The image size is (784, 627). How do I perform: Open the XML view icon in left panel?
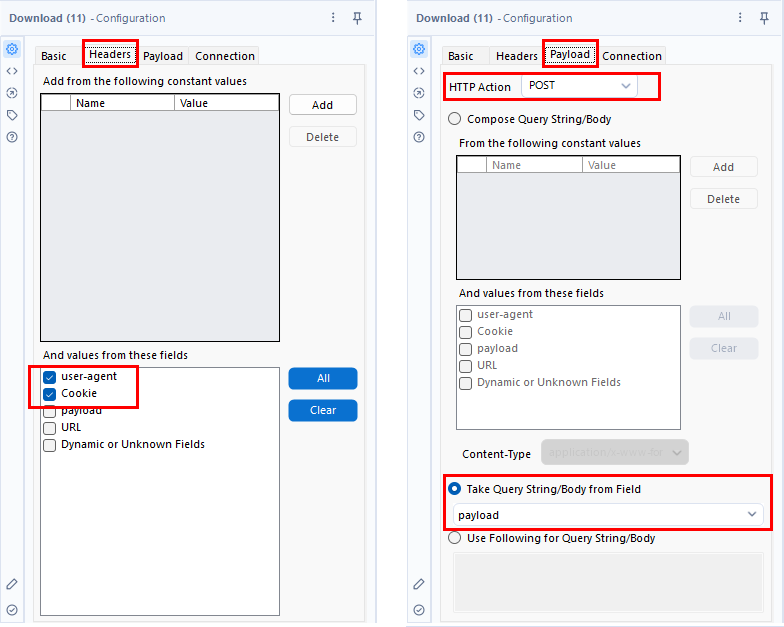[12, 71]
